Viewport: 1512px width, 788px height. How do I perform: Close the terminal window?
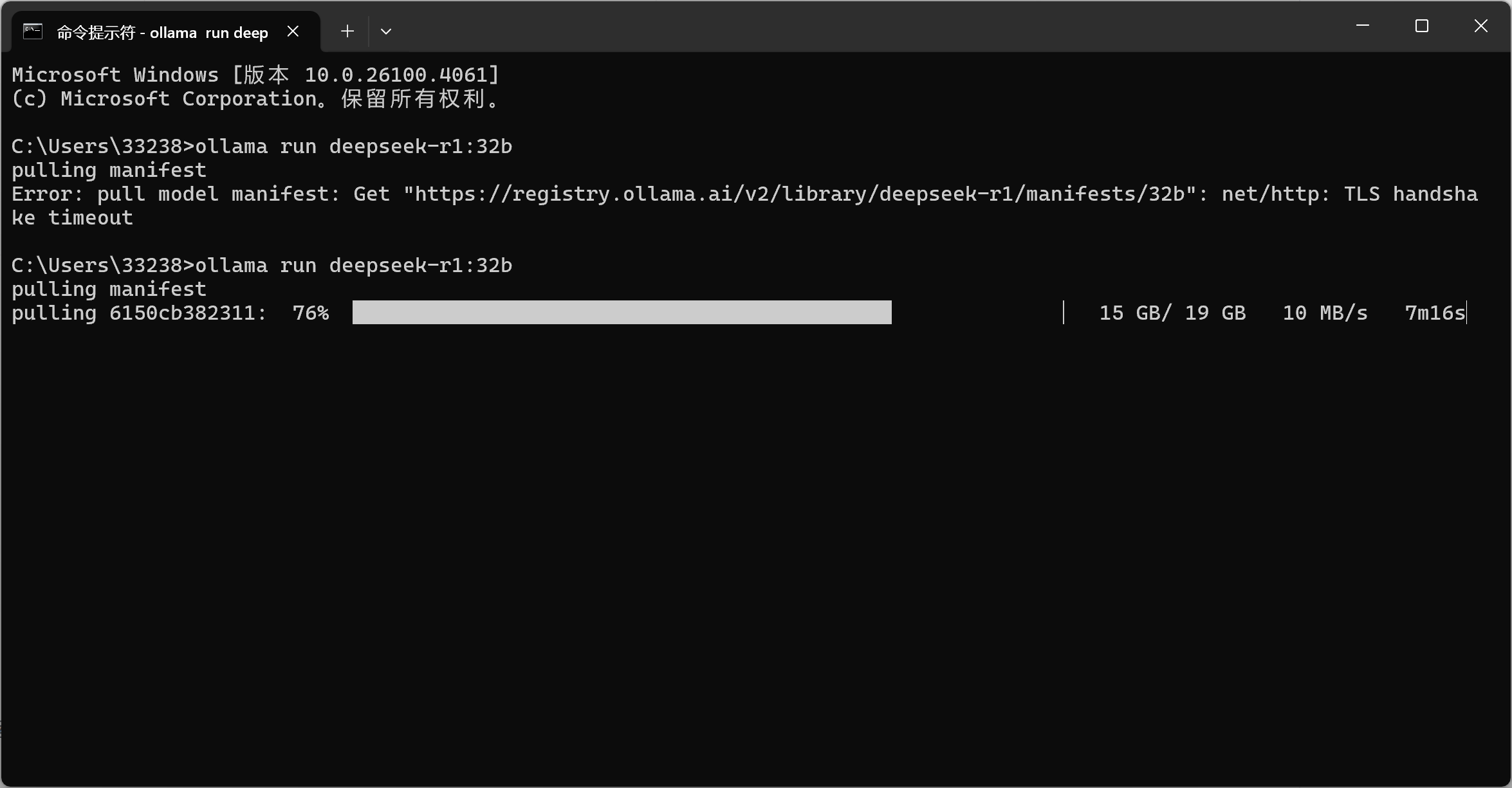pos(1481,26)
